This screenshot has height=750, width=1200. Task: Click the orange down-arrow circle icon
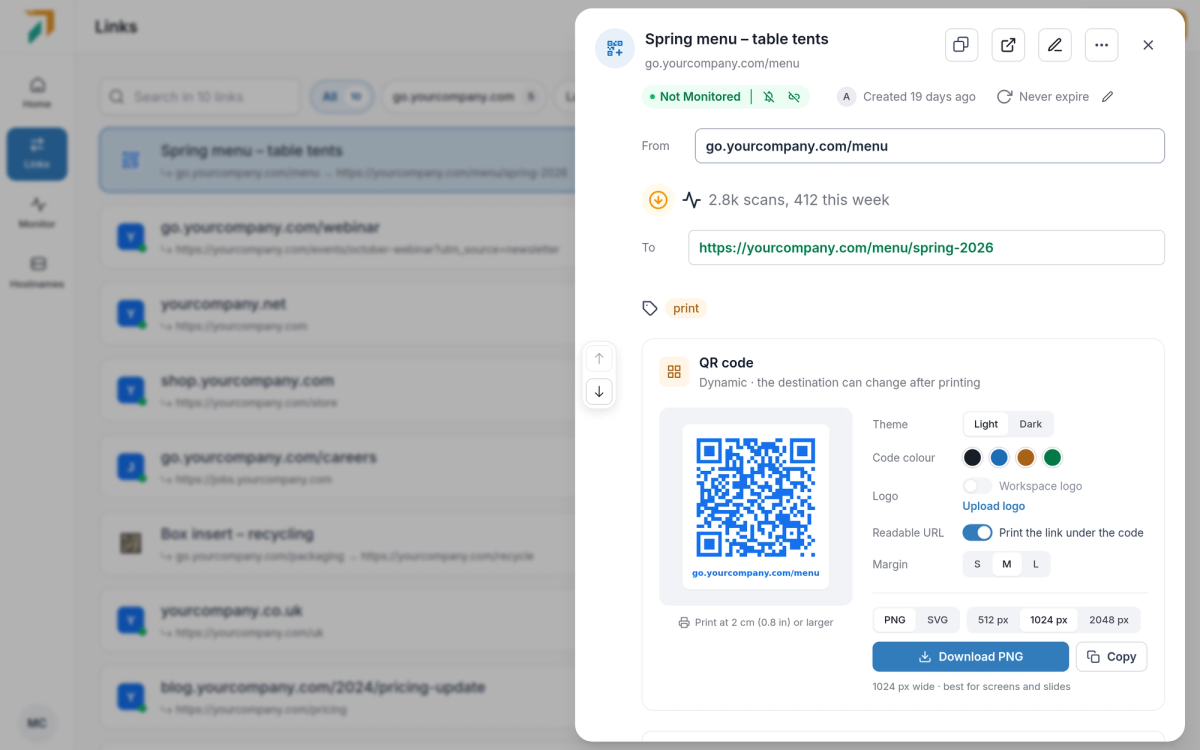tap(658, 200)
